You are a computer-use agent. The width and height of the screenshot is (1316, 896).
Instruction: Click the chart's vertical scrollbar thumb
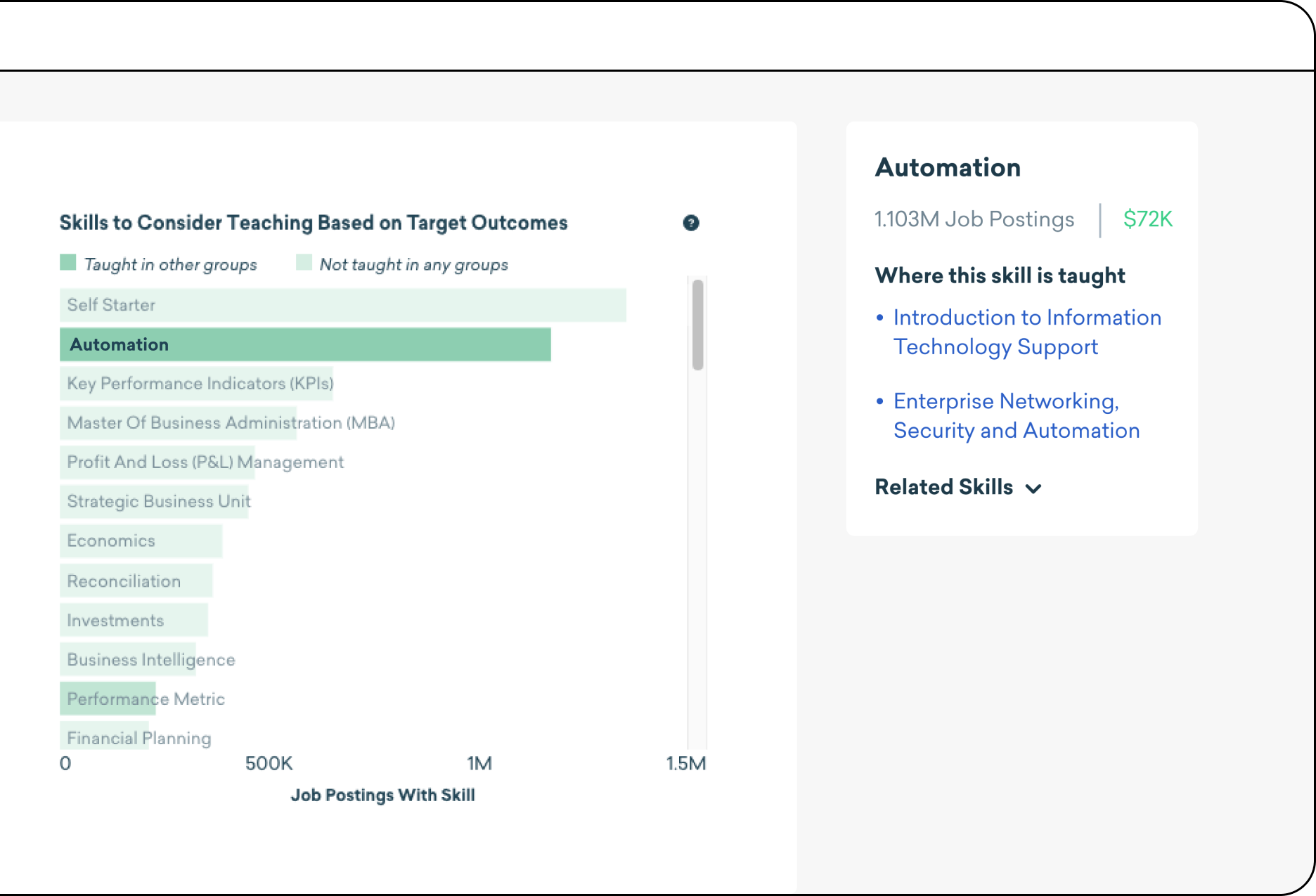pos(697,325)
